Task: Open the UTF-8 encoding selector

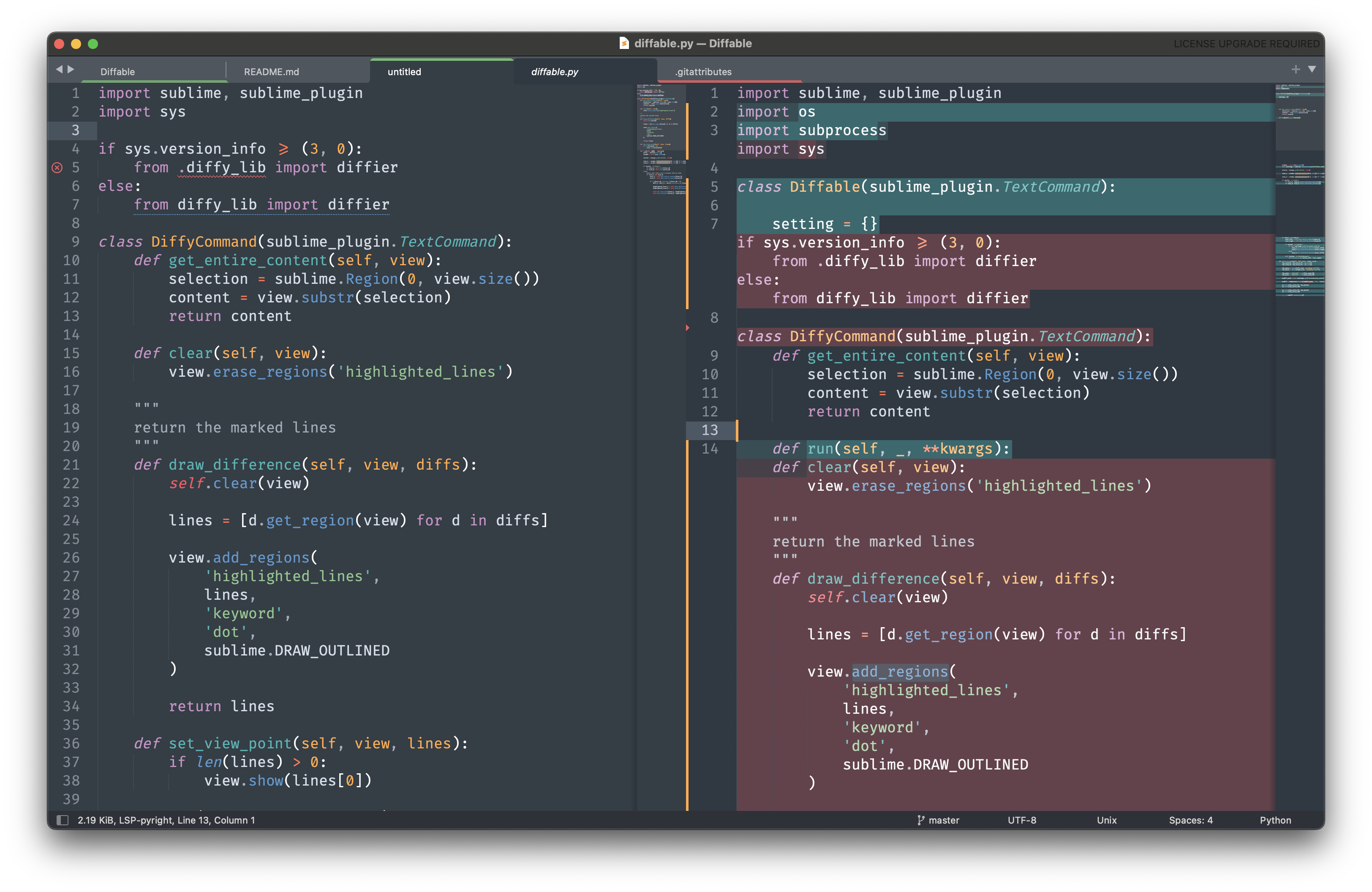Action: point(1021,820)
